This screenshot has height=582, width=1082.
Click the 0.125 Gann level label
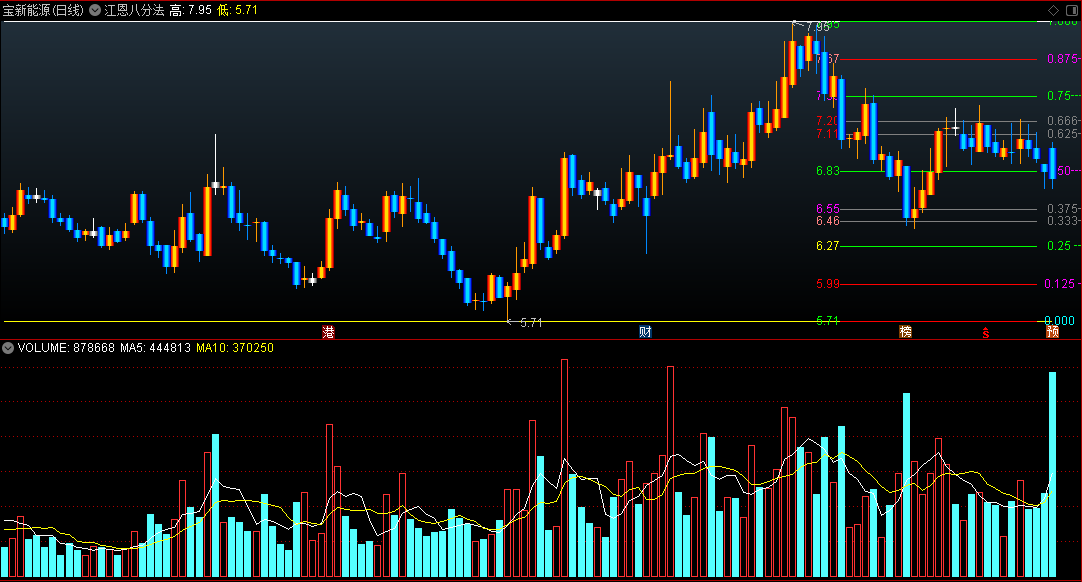click(1061, 284)
